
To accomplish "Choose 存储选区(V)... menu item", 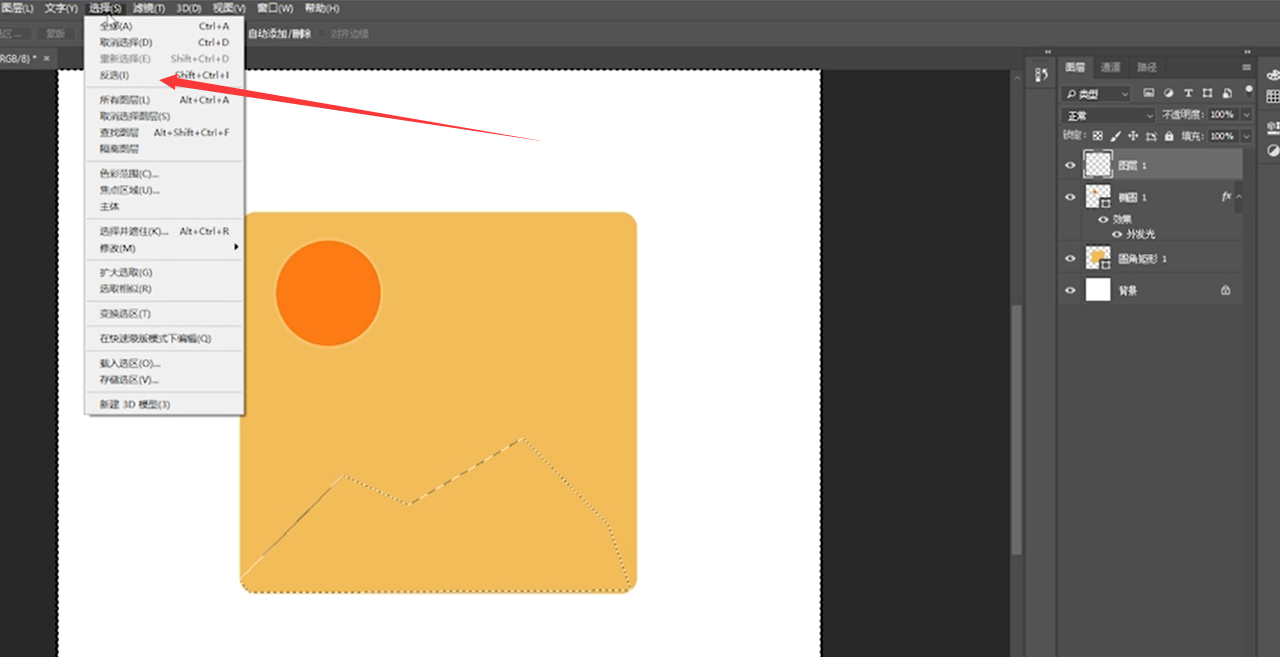I will tap(165, 380).
